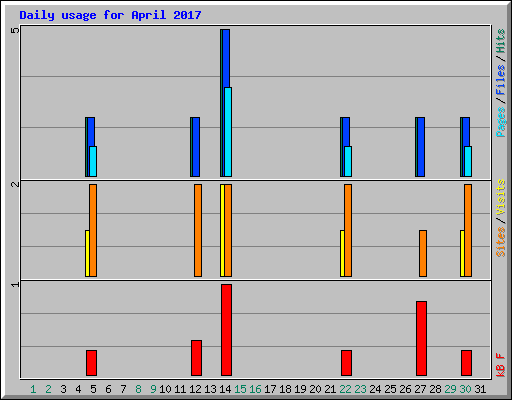The image size is (512, 400).
Task: Click the 'Pages' legend label
Action: click(500, 121)
